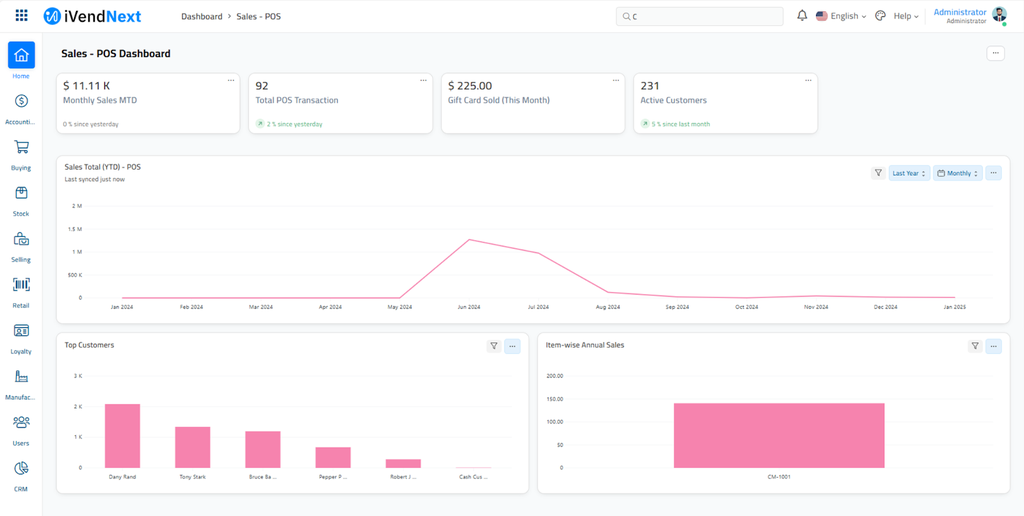Open the Loyalty module icon
The width and height of the screenshot is (1024, 516).
click(21, 331)
